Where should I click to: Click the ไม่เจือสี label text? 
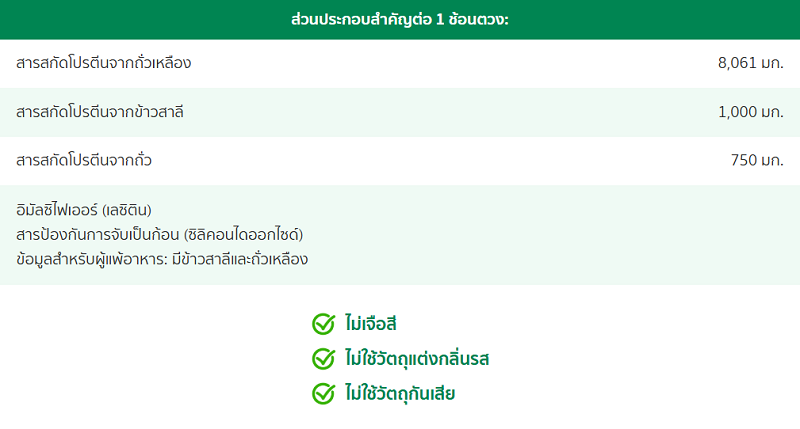click(371, 323)
